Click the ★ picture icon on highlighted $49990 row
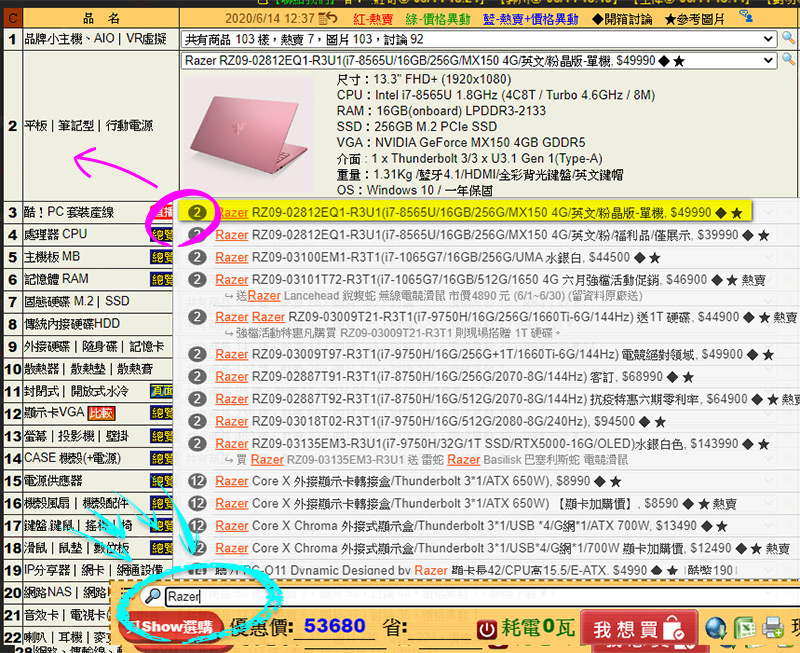 point(736,213)
